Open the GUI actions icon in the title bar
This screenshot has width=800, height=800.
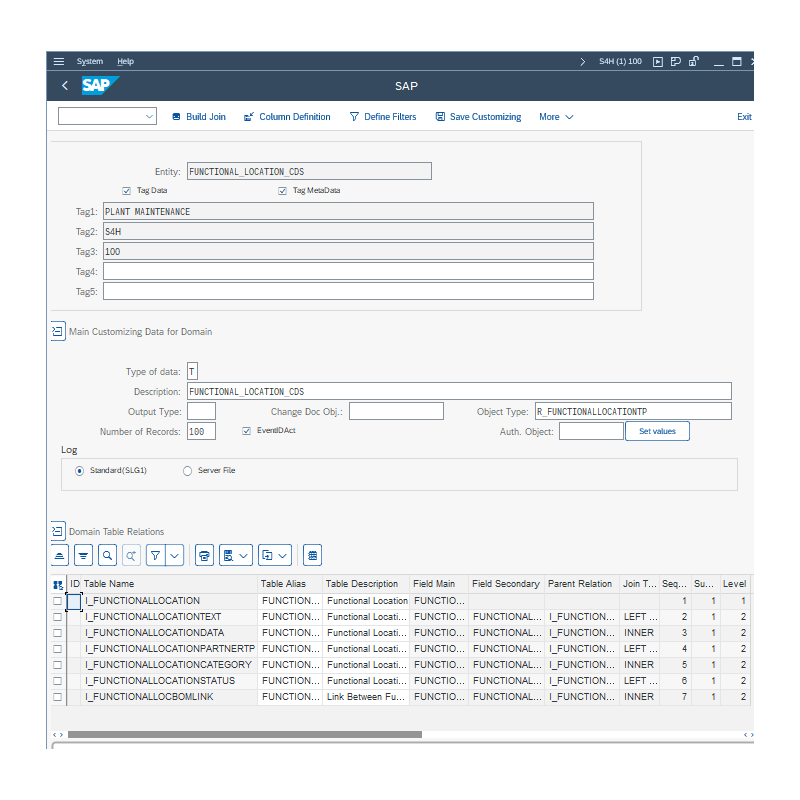point(658,61)
